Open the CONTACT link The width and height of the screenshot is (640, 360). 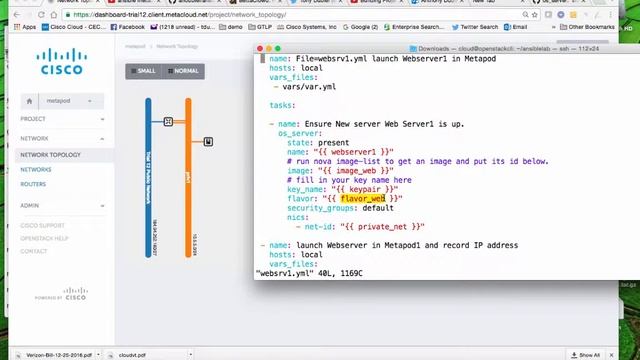tap(33, 251)
